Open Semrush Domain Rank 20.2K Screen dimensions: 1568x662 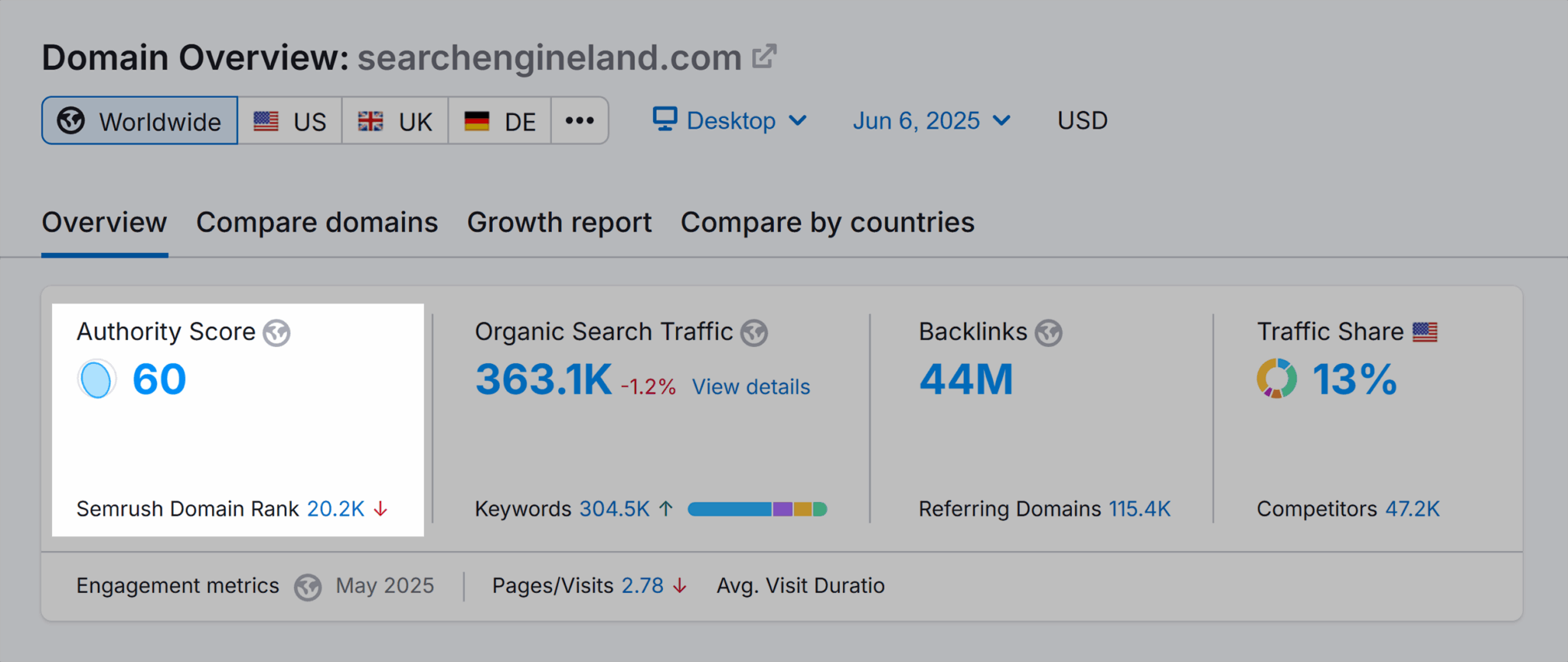click(x=335, y=509)
